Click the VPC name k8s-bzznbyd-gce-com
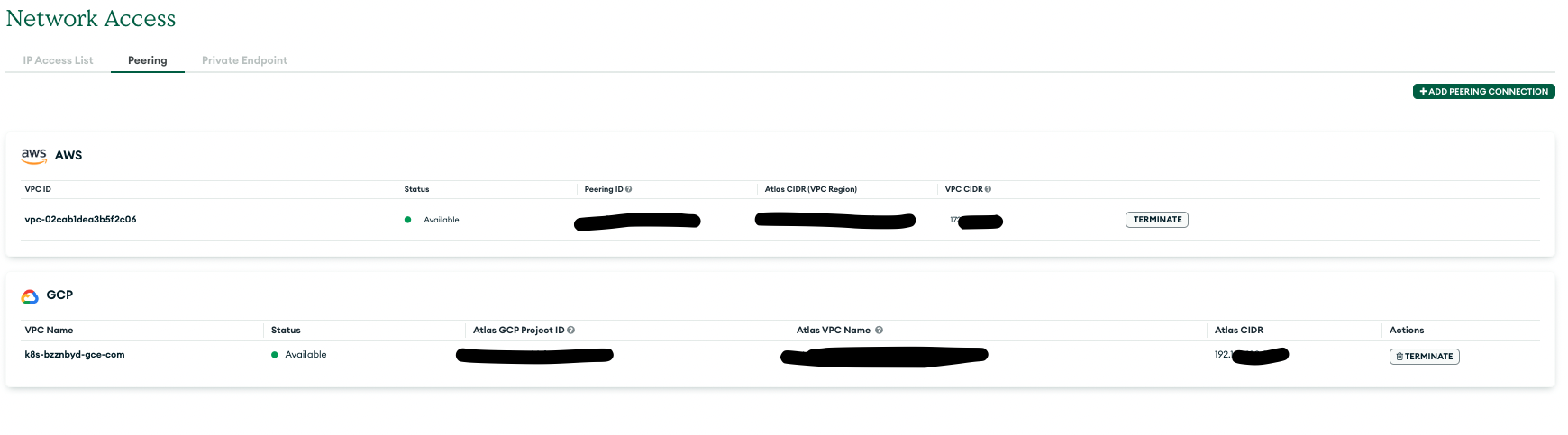Viewport: 1568px width, 435px height. (75, 355)
